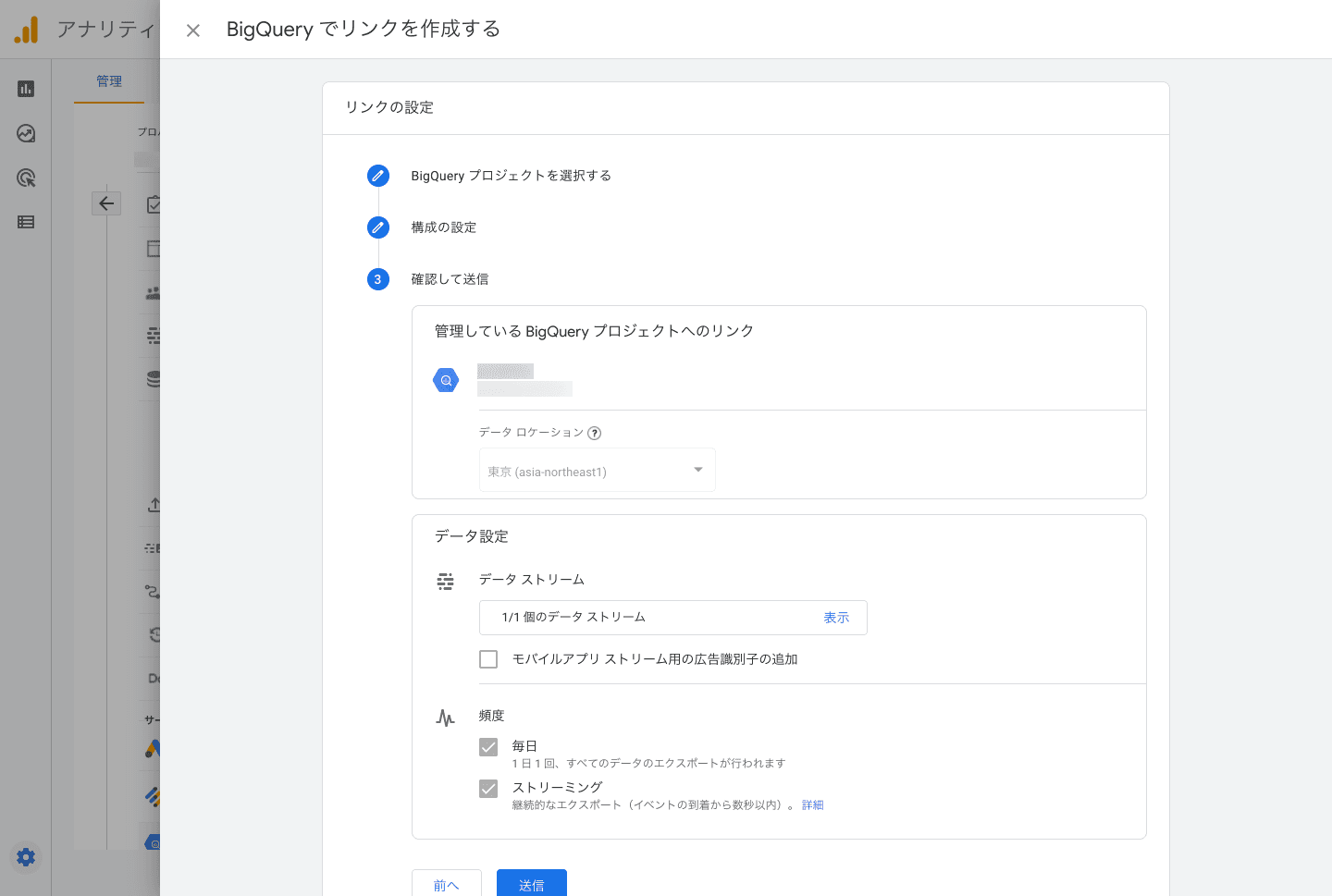Open the Advertising icon in sidebar
Image resolution: width=1332 pixels, height=896 pixels.
pyautogui.click(x=26, y=178)
